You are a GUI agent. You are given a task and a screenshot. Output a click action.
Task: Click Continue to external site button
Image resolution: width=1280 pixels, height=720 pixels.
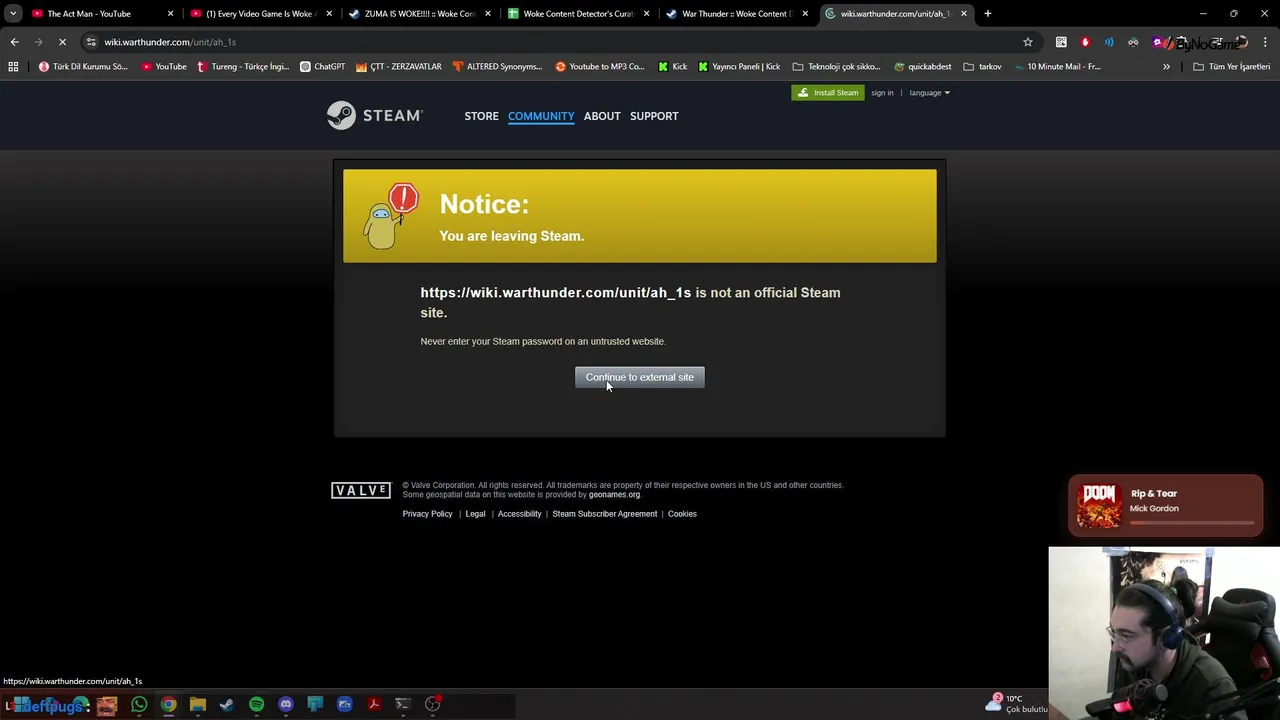[640, 377]
